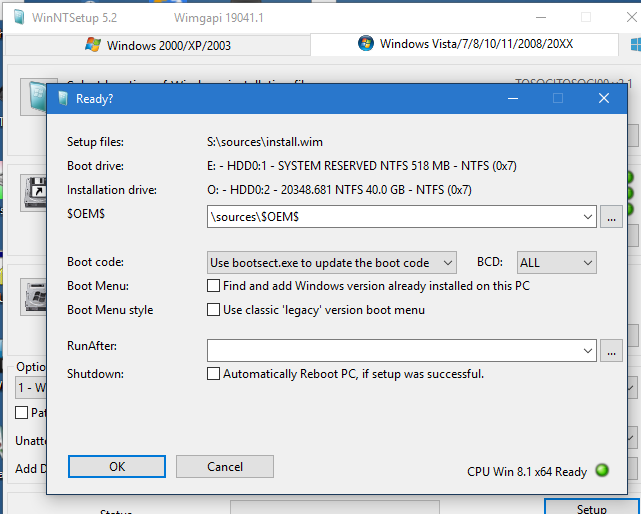
Task: Click OK to start the setup
Action: click(117, 466)
